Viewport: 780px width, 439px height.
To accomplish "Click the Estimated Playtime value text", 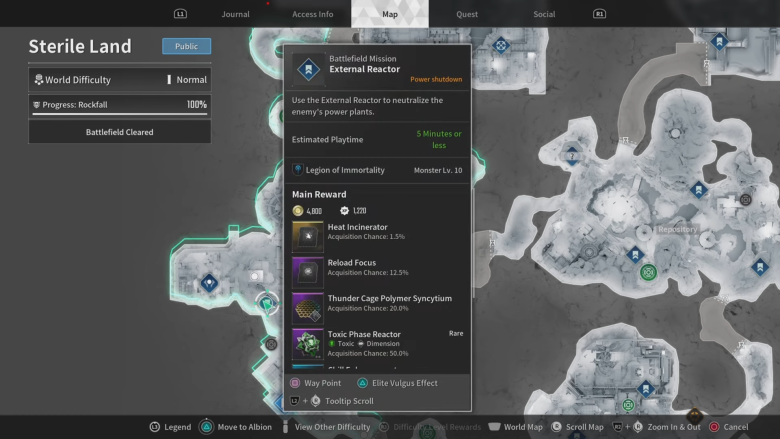I will click(x=439, y=139).
